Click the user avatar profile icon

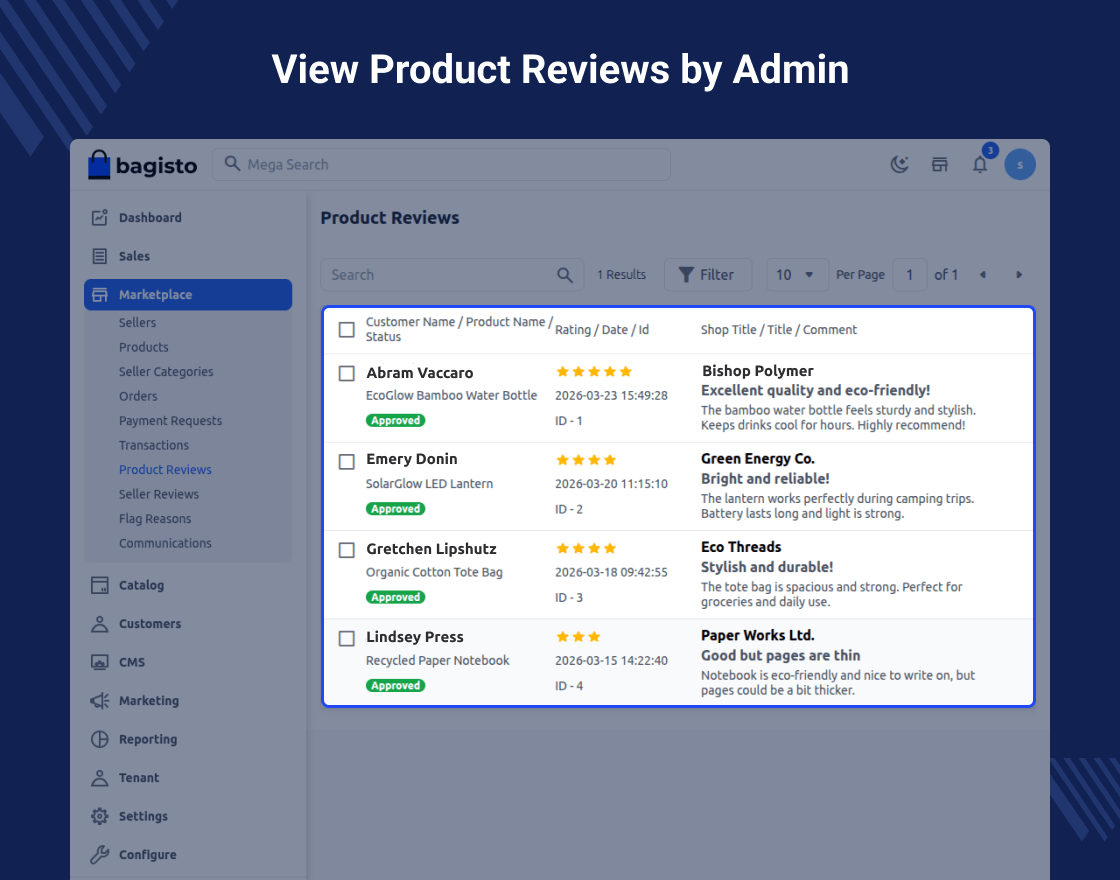pos(1020,165)
